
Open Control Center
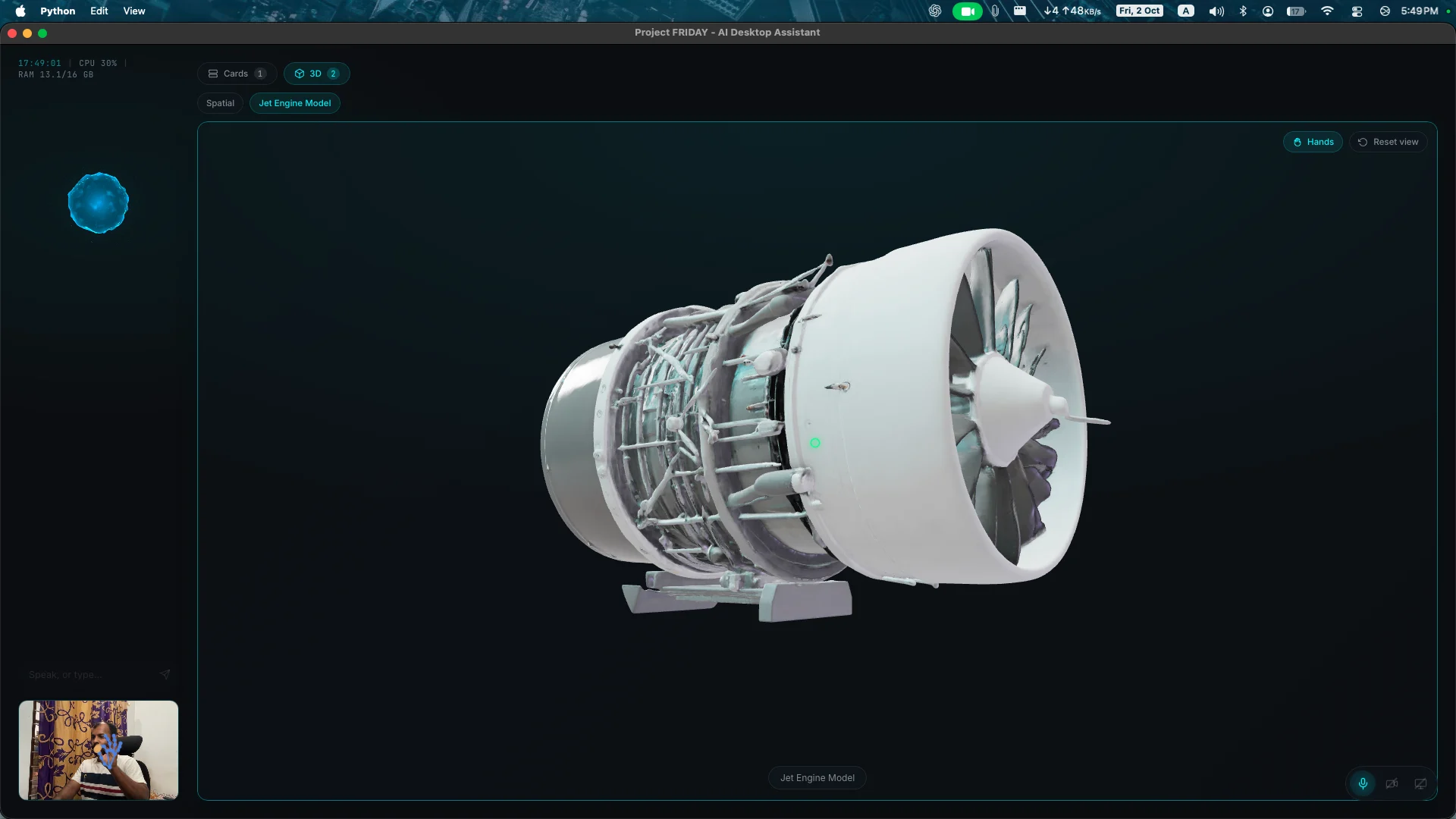tap(1357, 11)
